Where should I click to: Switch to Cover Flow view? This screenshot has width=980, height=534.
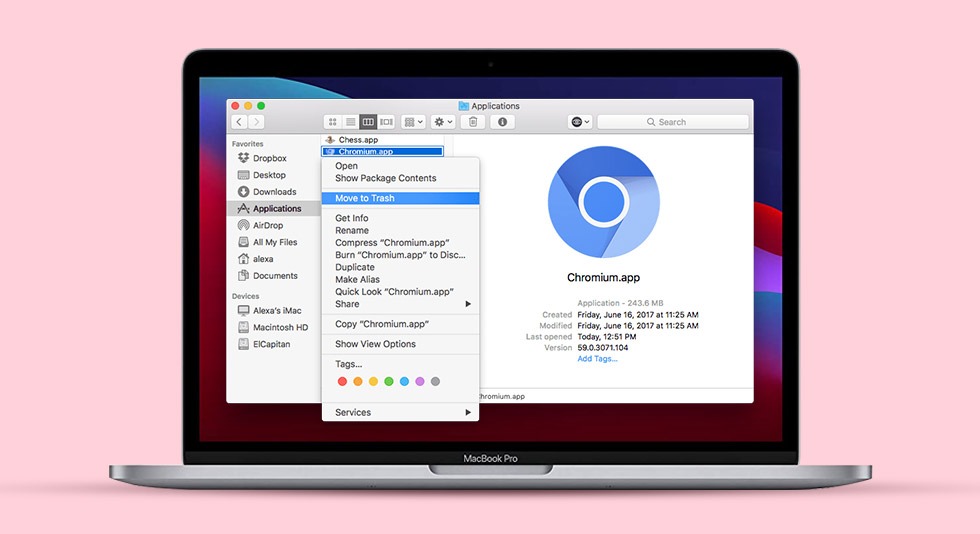point(386,122)
